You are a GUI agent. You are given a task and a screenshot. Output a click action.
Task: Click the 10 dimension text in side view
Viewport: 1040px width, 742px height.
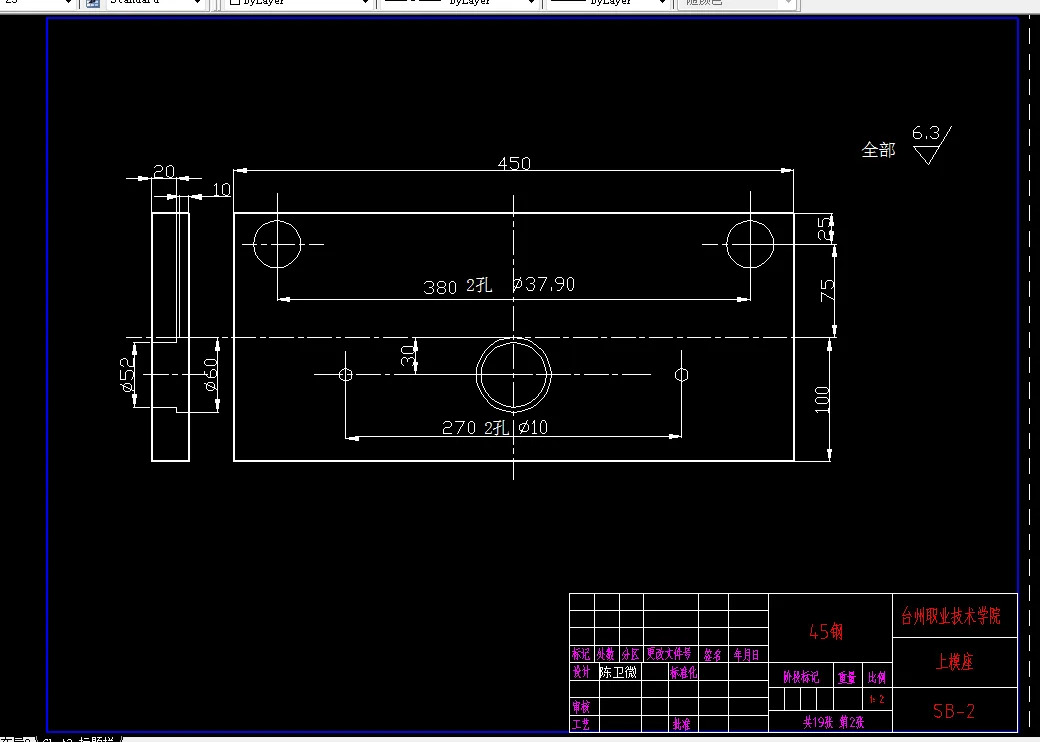[222, 190]
